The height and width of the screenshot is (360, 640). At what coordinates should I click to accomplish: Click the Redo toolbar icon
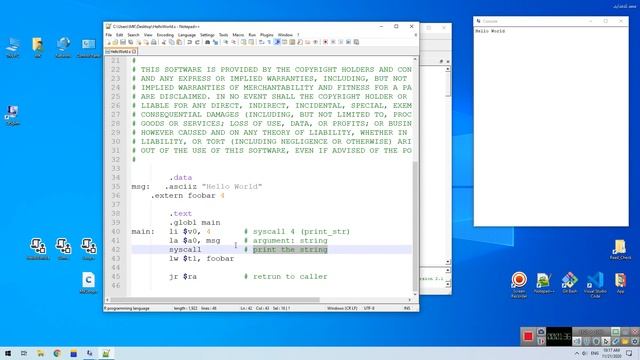pos(198,42)
